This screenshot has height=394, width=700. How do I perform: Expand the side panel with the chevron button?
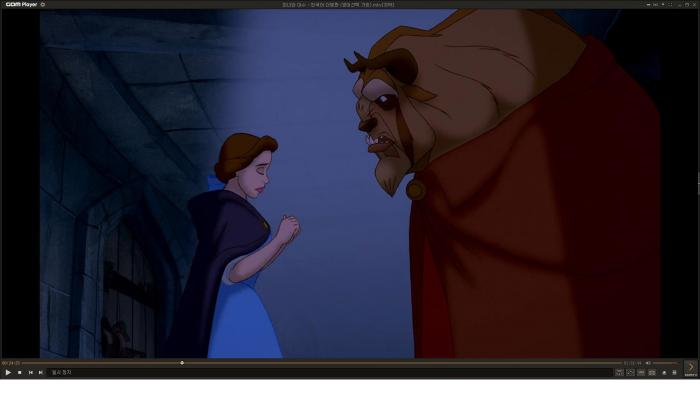click(x=691, y=367)
